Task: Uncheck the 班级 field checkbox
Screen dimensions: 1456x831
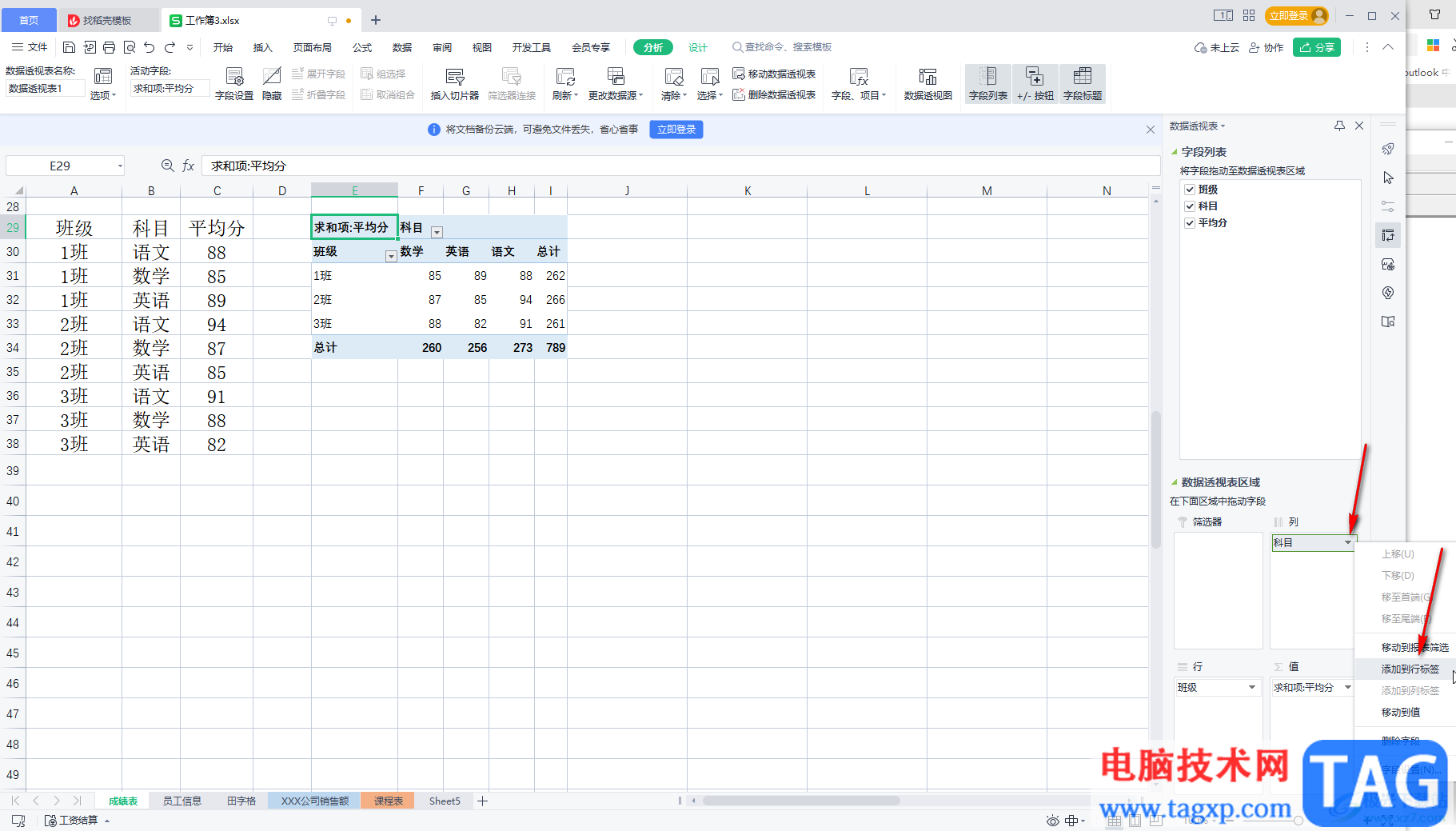Action: 1190,190
